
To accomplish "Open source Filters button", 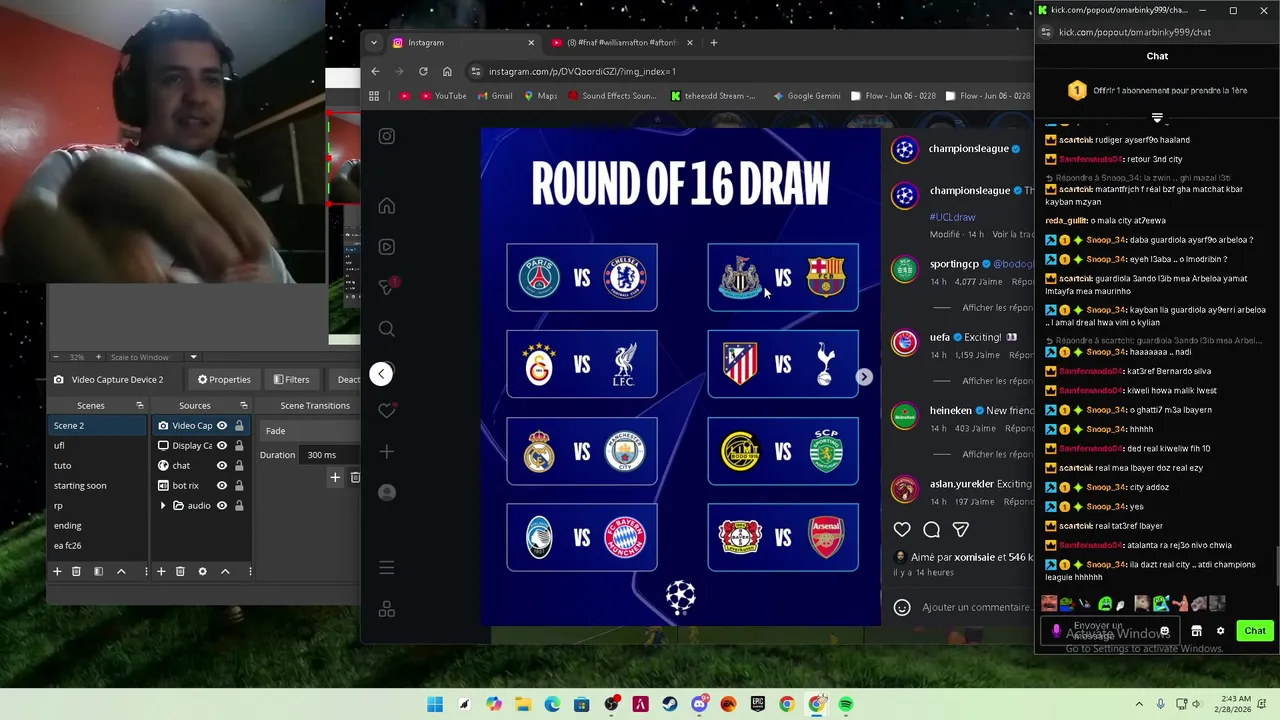I will (x=291, y=380).
